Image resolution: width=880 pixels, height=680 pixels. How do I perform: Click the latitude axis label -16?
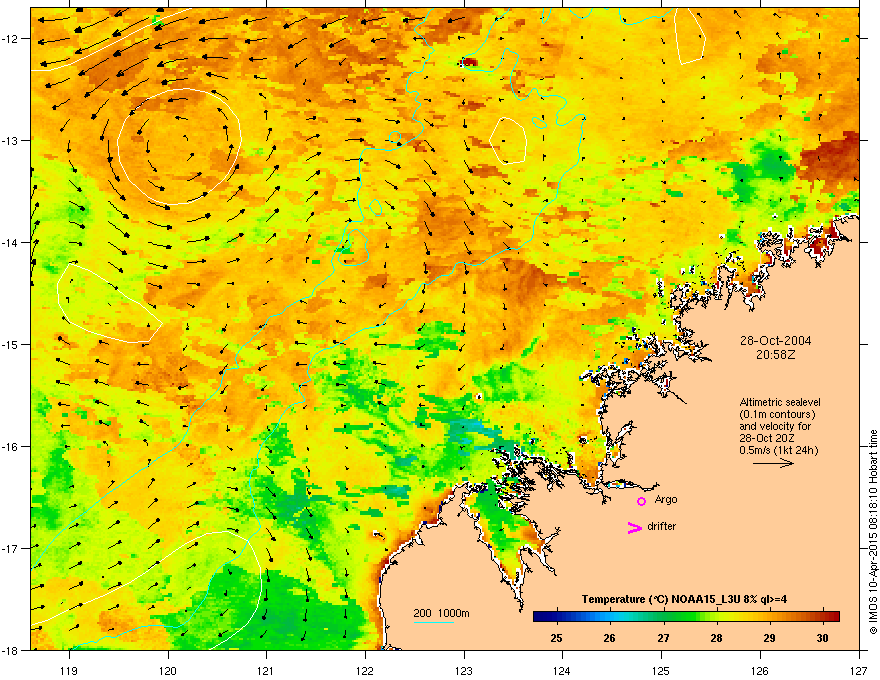point(12,447)
